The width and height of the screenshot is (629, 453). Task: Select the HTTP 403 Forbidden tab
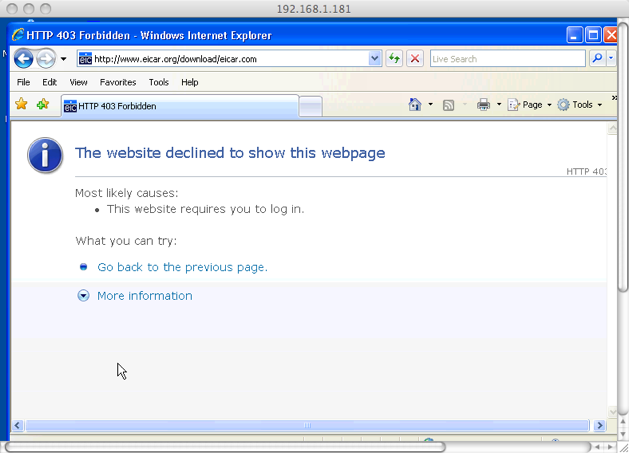180,106
